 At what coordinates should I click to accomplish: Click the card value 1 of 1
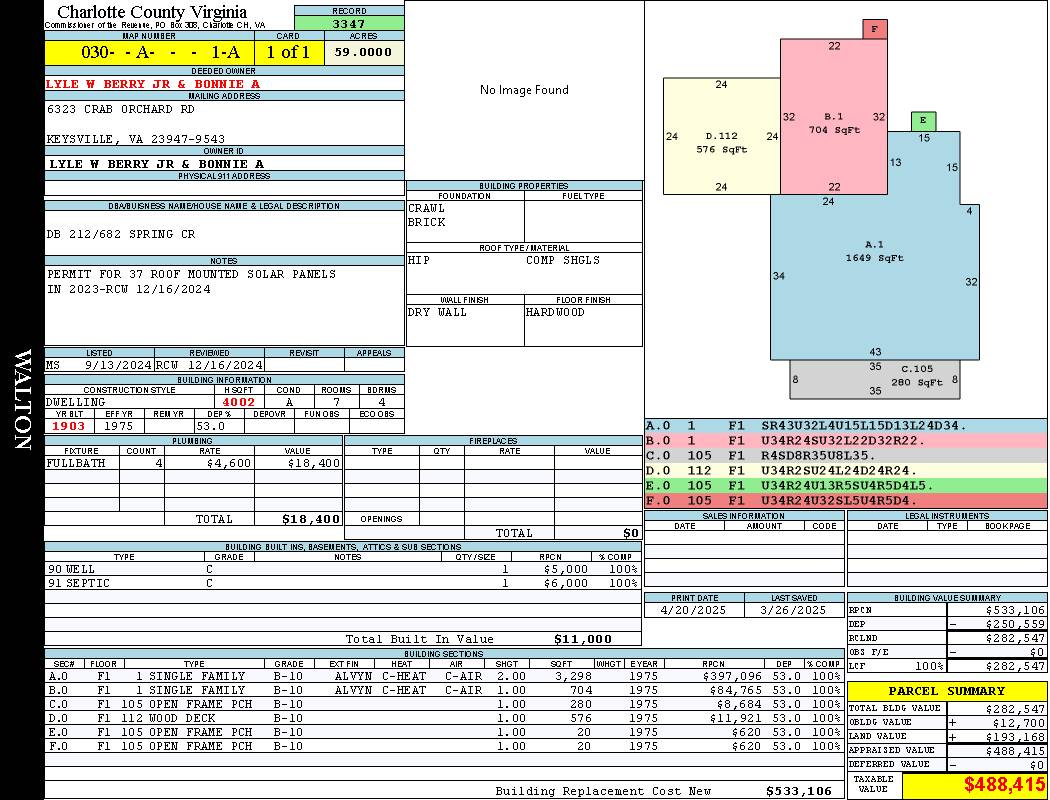click(288, 52)
